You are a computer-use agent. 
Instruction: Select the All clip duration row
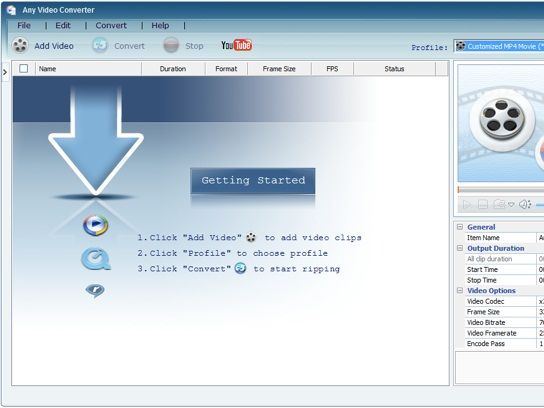504,259
